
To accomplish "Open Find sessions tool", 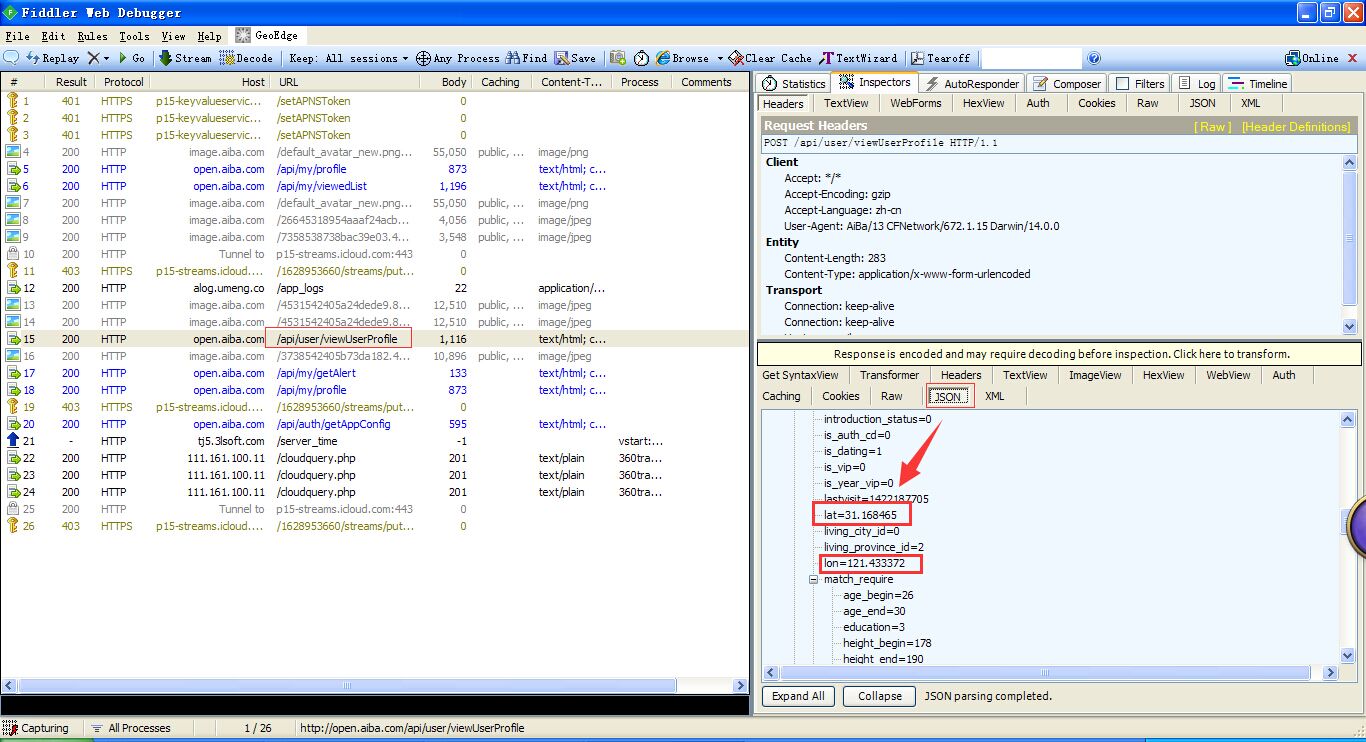I will (x=527, y=58).
